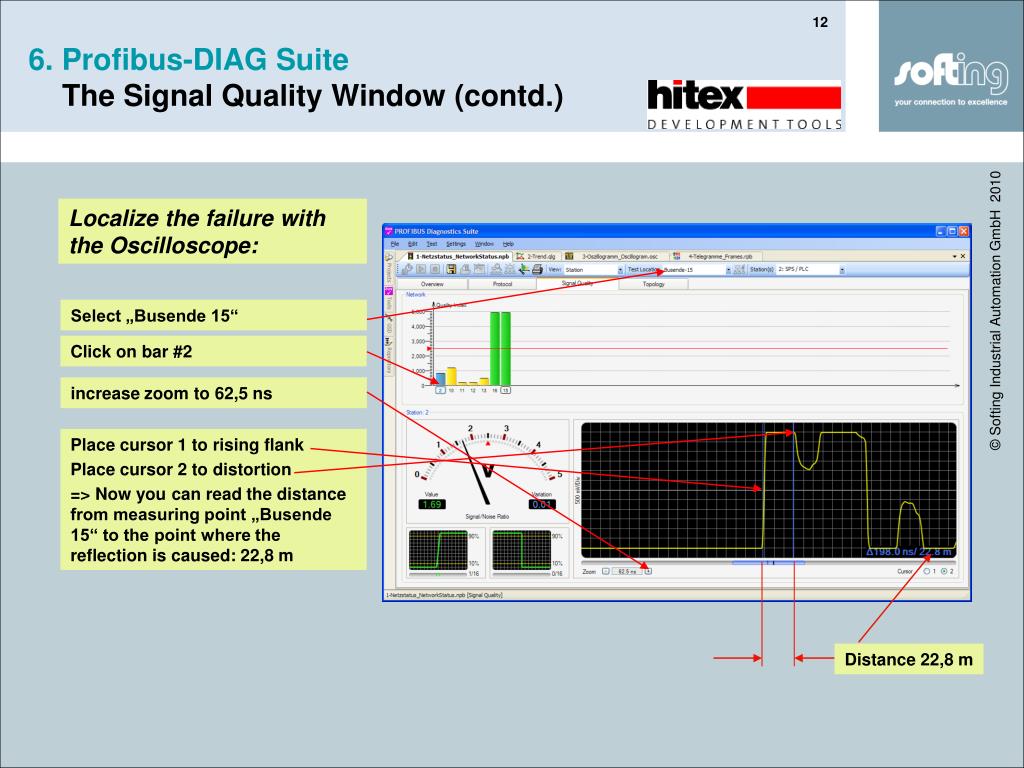The height and width of the screenshot is (768, 1024).
Task: Click zoom-in plus button beside 62.5 ns
Action: (648, 571)
